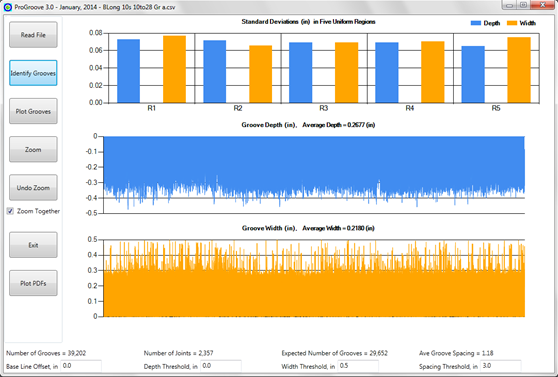Maximize the ProGroove window
Image resolution: width=558 pixels, height=377 pixels.
523,5
